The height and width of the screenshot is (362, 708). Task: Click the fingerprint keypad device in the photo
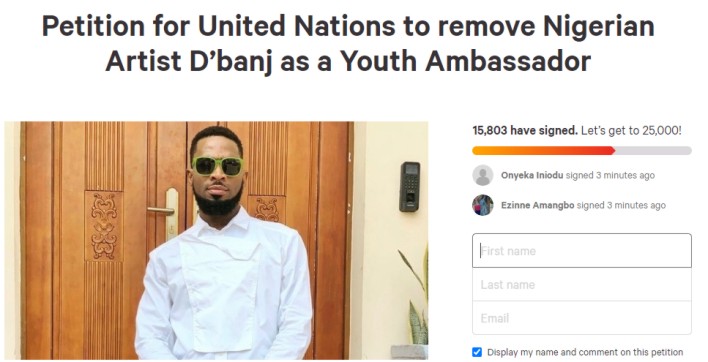pyautogui.click(x=410, y=187)
